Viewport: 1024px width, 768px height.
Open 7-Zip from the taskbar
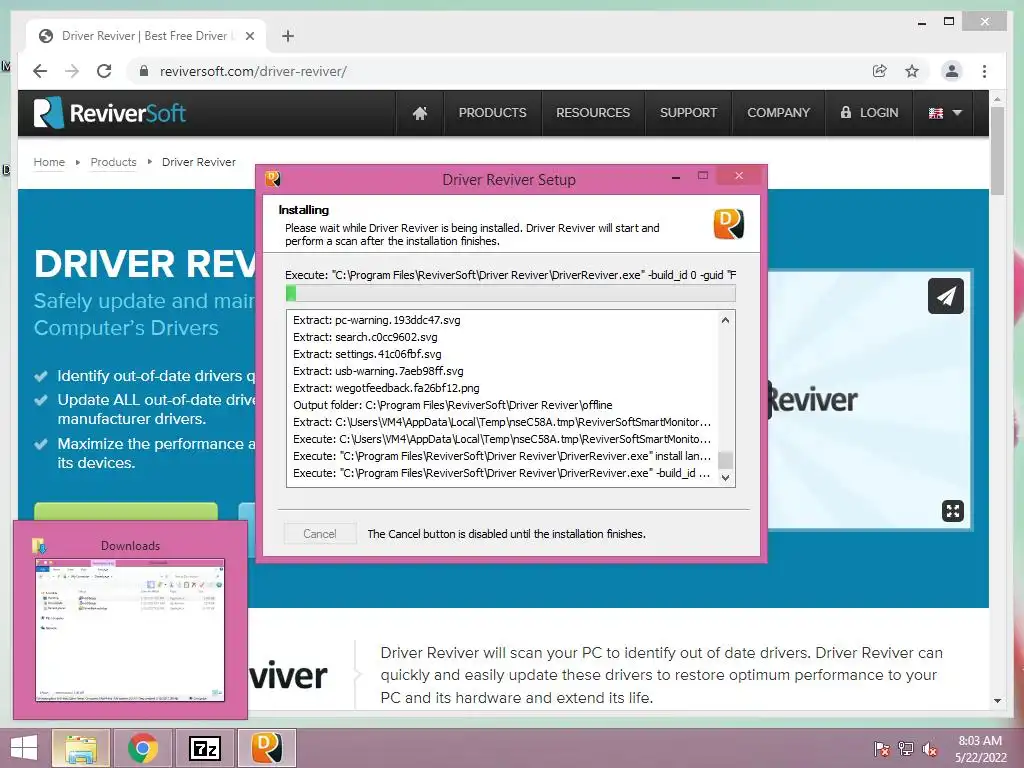point(204,748)
